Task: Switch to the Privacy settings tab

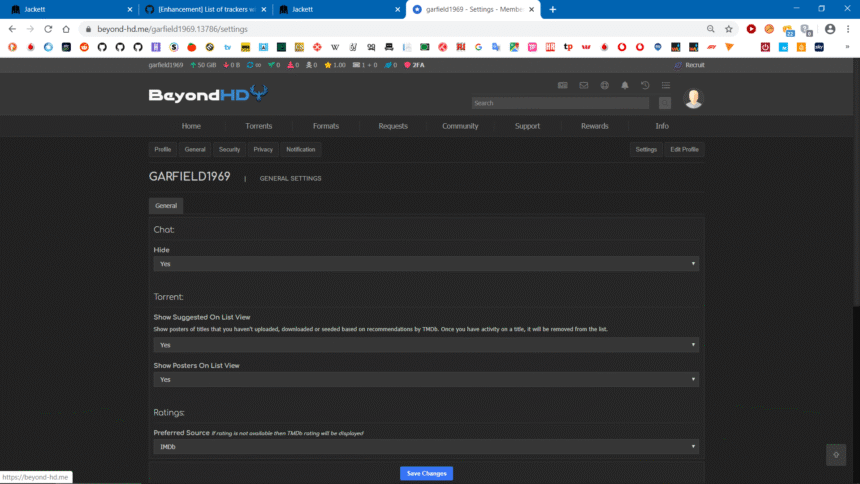Action: (263, 149)
